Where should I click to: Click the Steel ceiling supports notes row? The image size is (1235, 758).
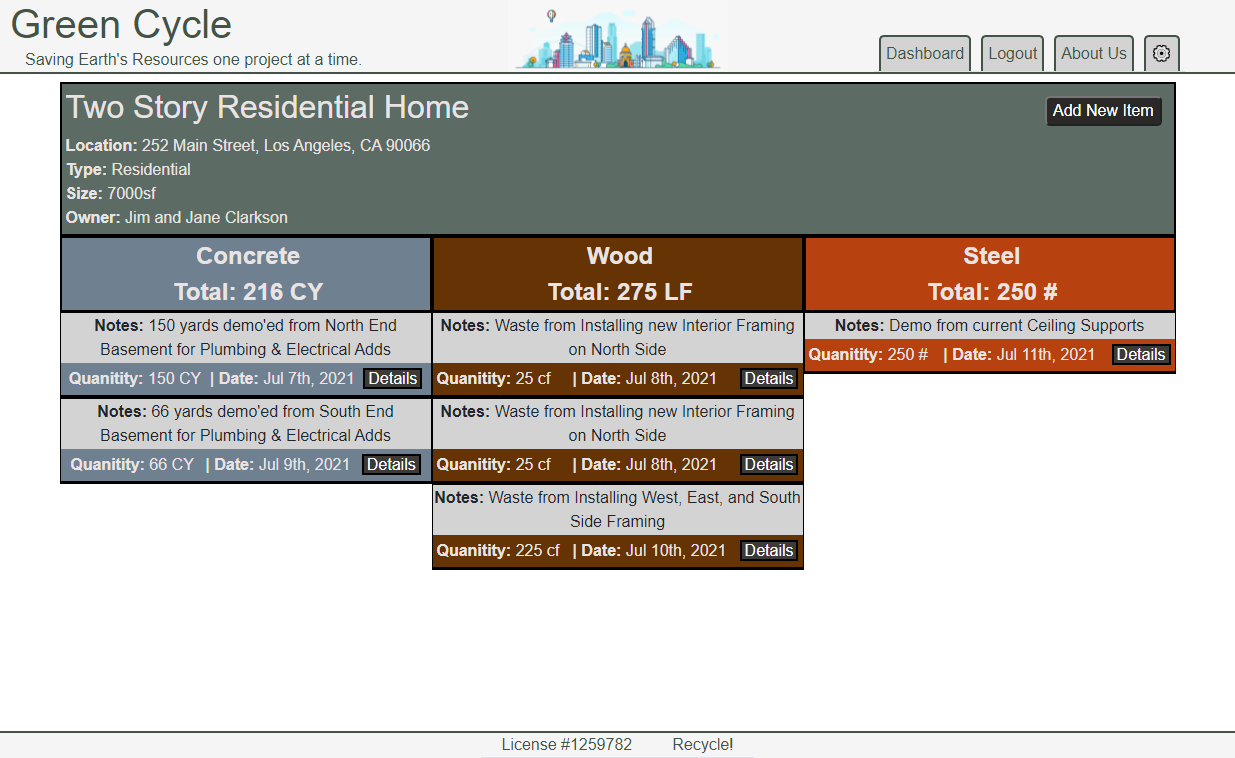[x=989, y=326]
